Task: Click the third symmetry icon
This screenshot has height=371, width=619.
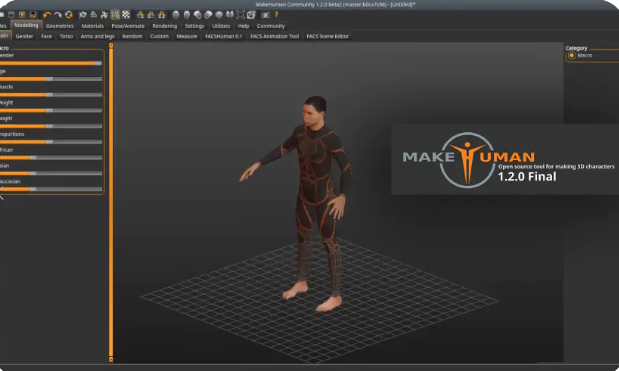Action: coord(162,15)
